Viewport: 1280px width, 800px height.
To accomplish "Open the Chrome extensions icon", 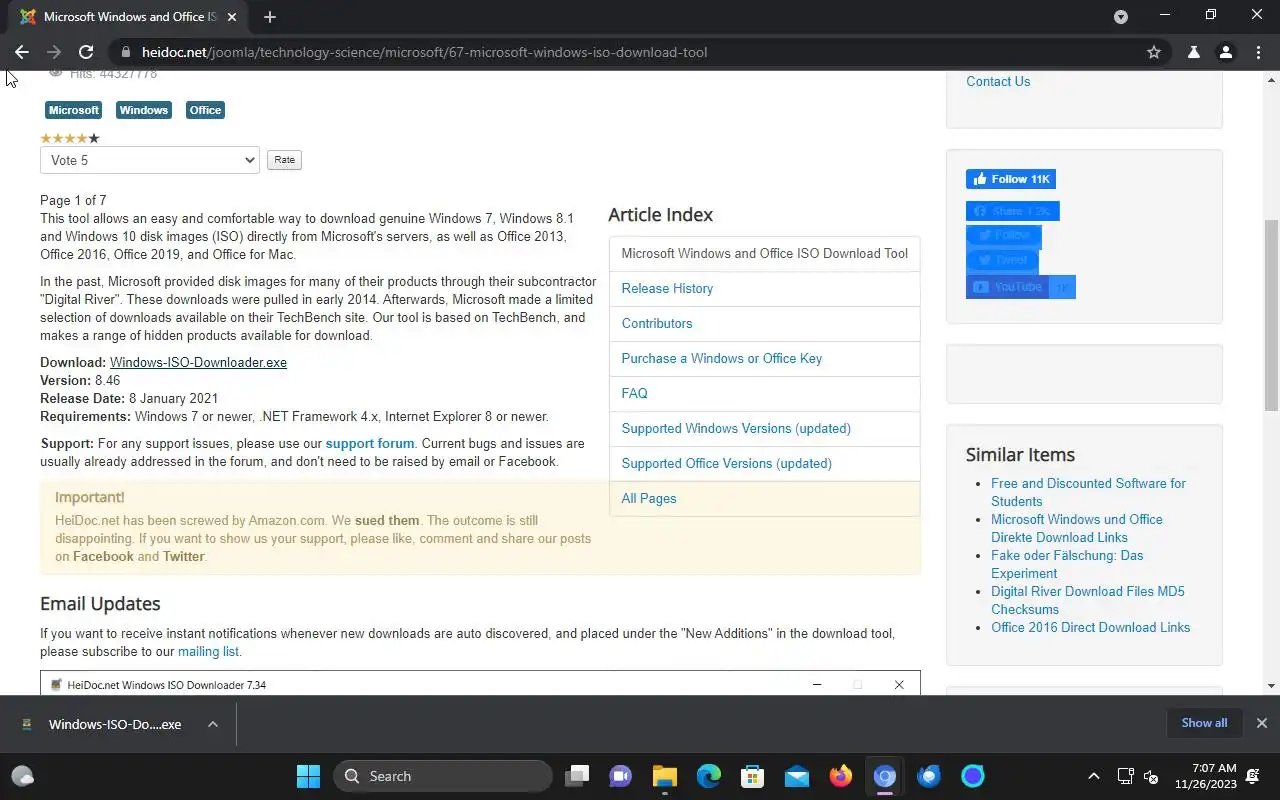I will pyautogui.click(x=1194, y=52).
